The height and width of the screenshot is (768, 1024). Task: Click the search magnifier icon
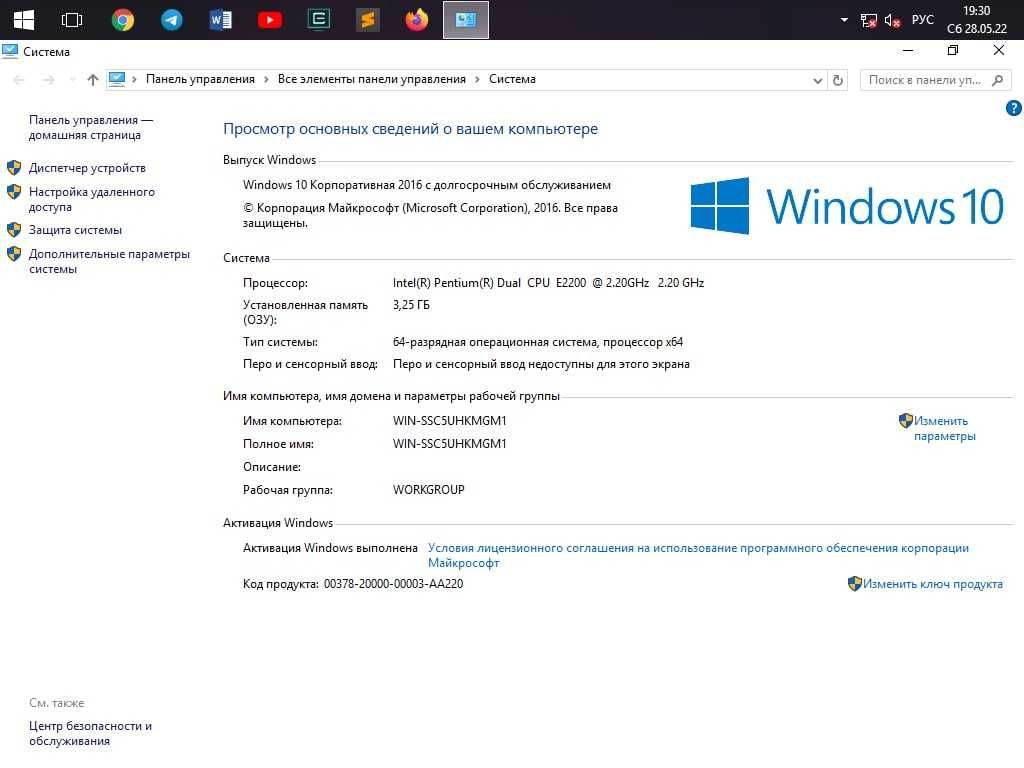click(997, 80)
